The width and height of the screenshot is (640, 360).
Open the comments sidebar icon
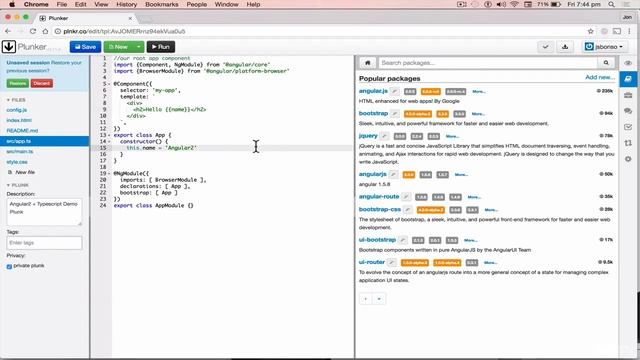tap(628, 111)
